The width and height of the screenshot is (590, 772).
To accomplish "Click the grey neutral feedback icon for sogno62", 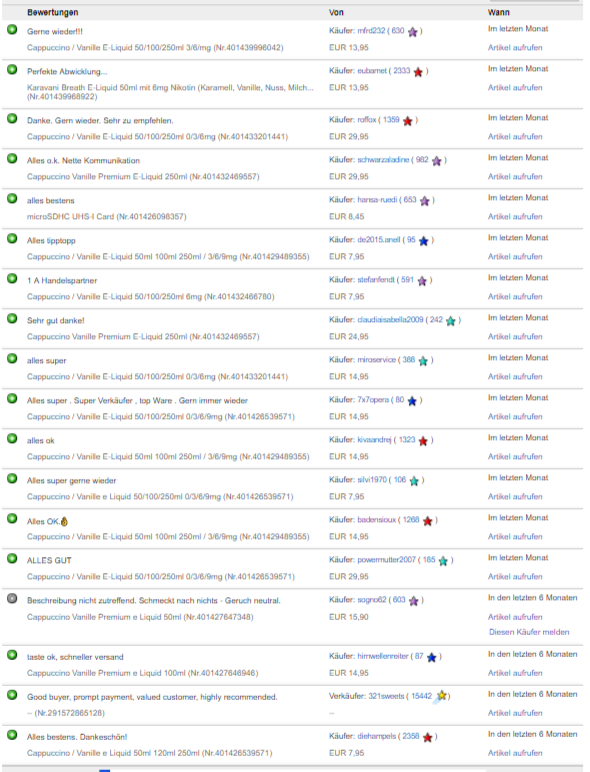I will click(x=12, y=599).
